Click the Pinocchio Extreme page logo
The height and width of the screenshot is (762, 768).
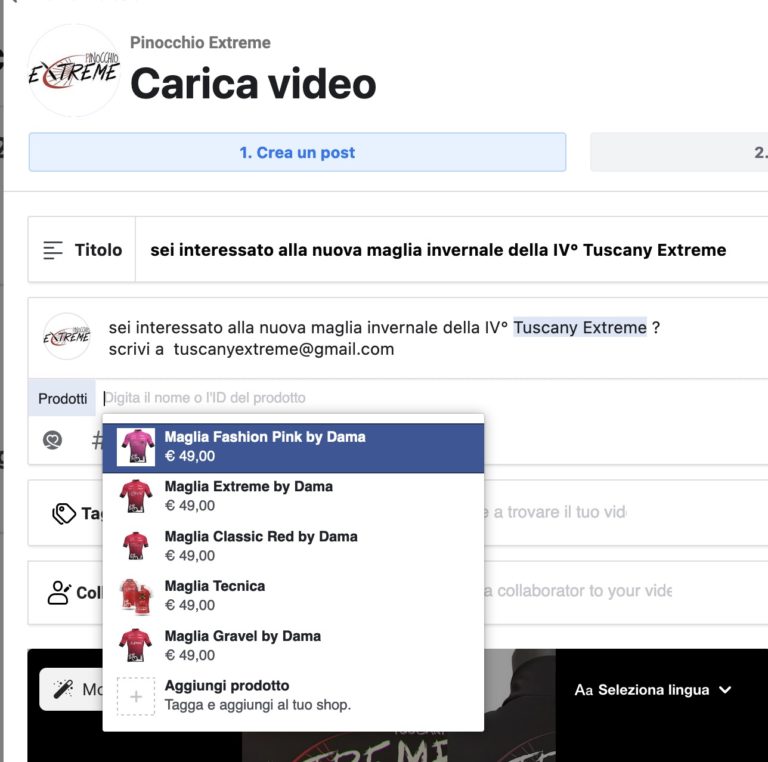[73, 71]
